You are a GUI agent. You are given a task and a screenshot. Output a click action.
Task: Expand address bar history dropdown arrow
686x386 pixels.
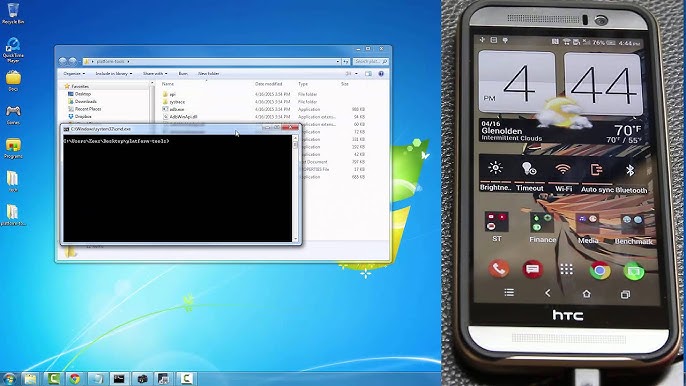click(338, 62)
